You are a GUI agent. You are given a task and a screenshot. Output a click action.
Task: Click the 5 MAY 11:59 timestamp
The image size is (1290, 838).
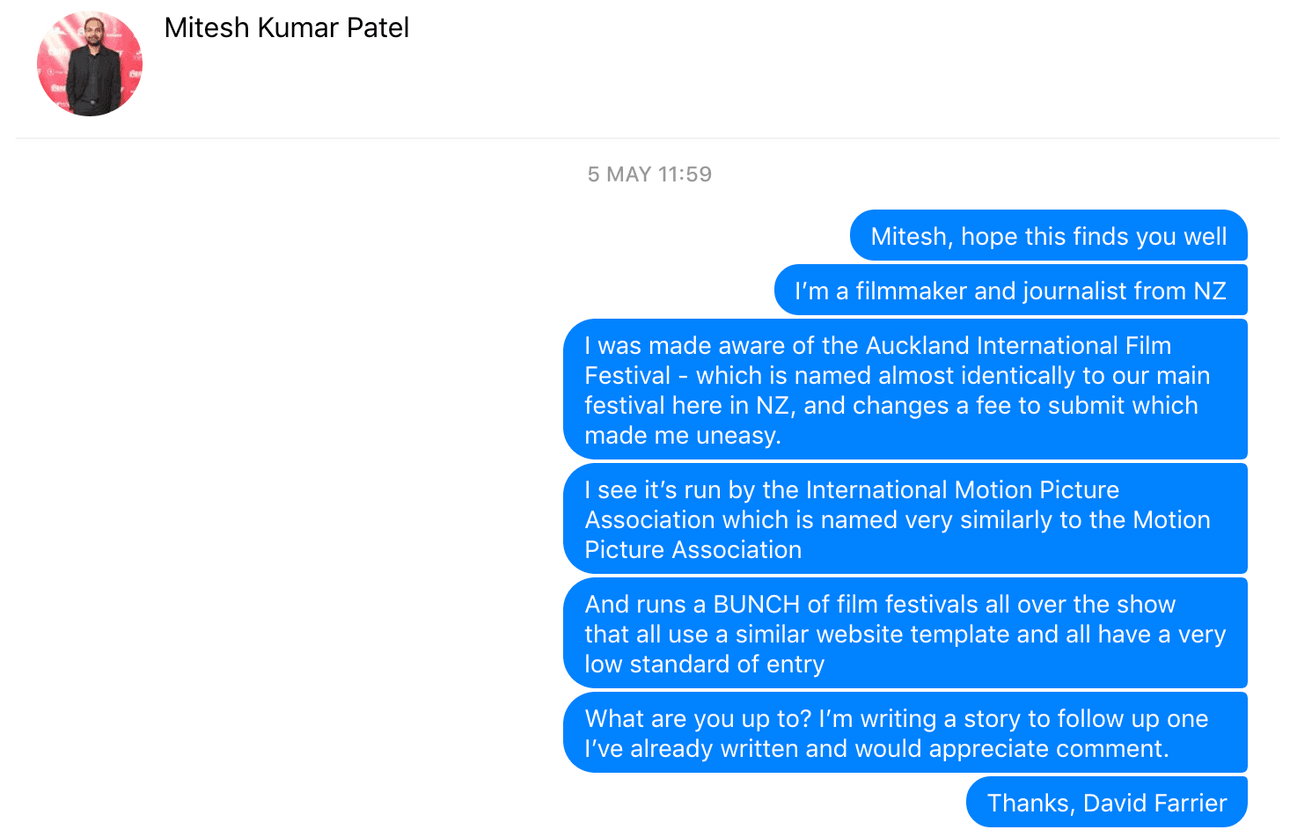[649, 174]
